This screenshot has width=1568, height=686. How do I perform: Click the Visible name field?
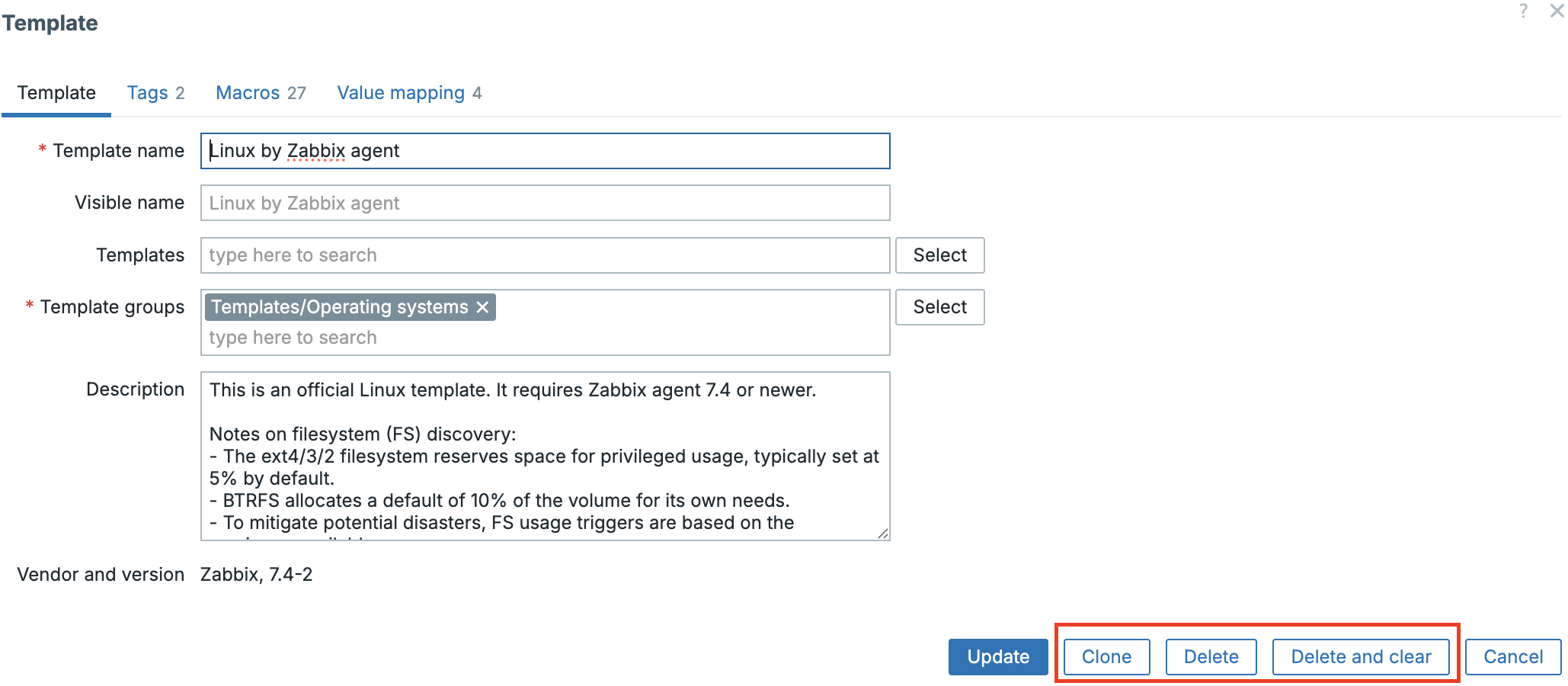click(545, 203)
